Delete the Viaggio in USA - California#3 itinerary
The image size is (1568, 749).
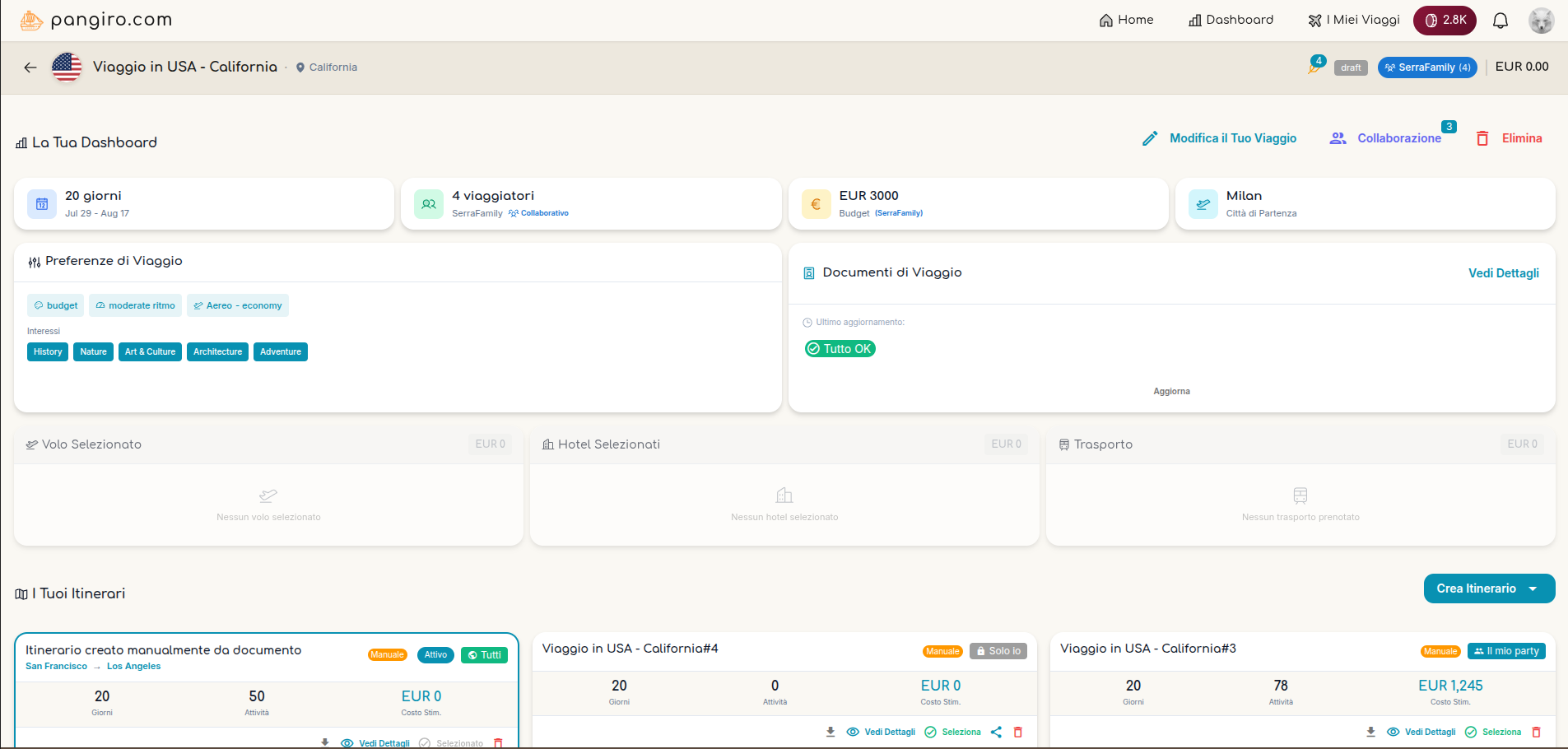(x=1536, y=732)
